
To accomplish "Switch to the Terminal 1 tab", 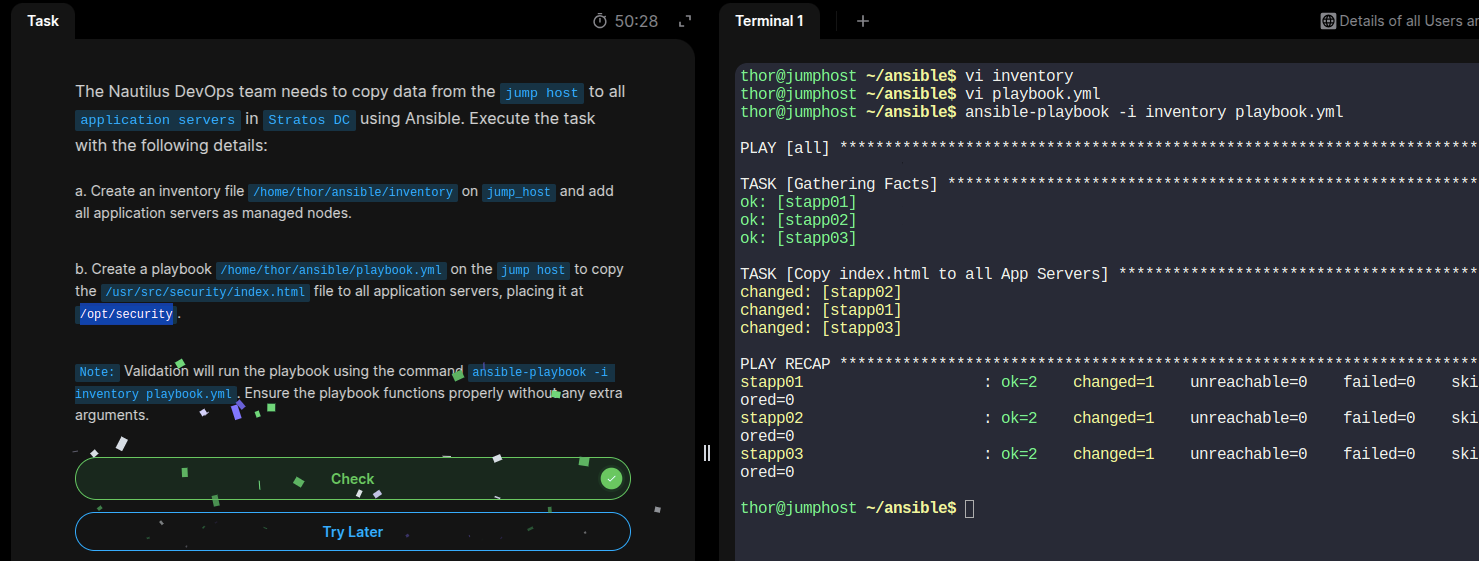I will pos(770,21).
